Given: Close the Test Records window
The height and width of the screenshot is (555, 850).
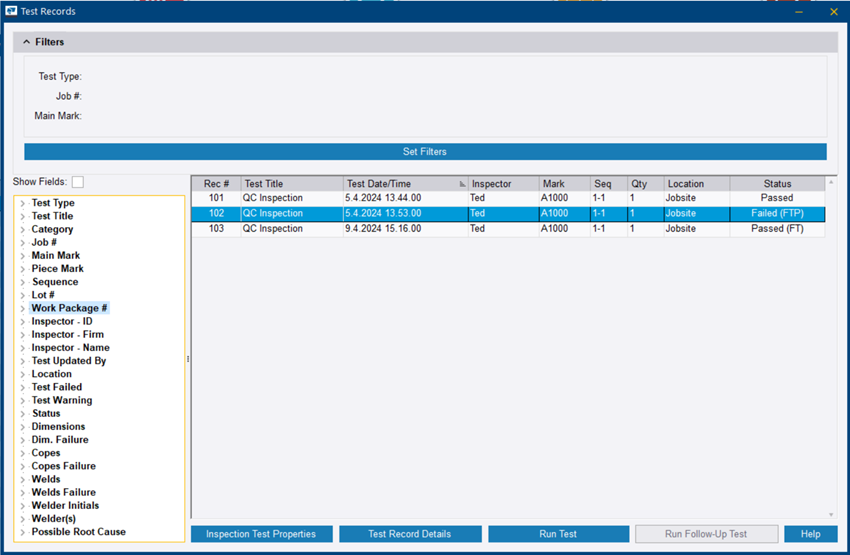Looking at the screenshot, I should tap(834, 11).
